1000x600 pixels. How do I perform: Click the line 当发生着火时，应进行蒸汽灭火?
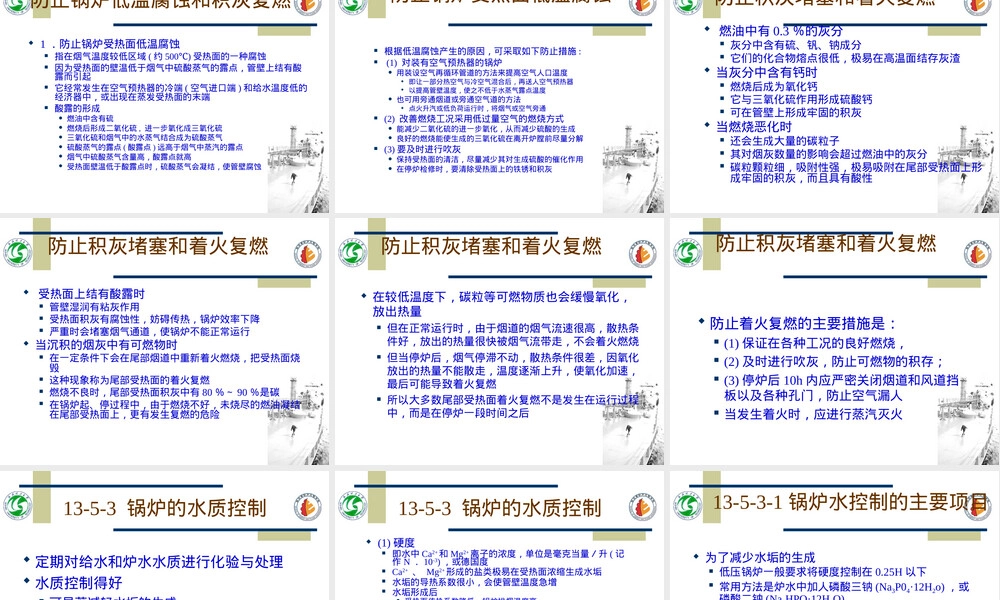tap(813, 414)
